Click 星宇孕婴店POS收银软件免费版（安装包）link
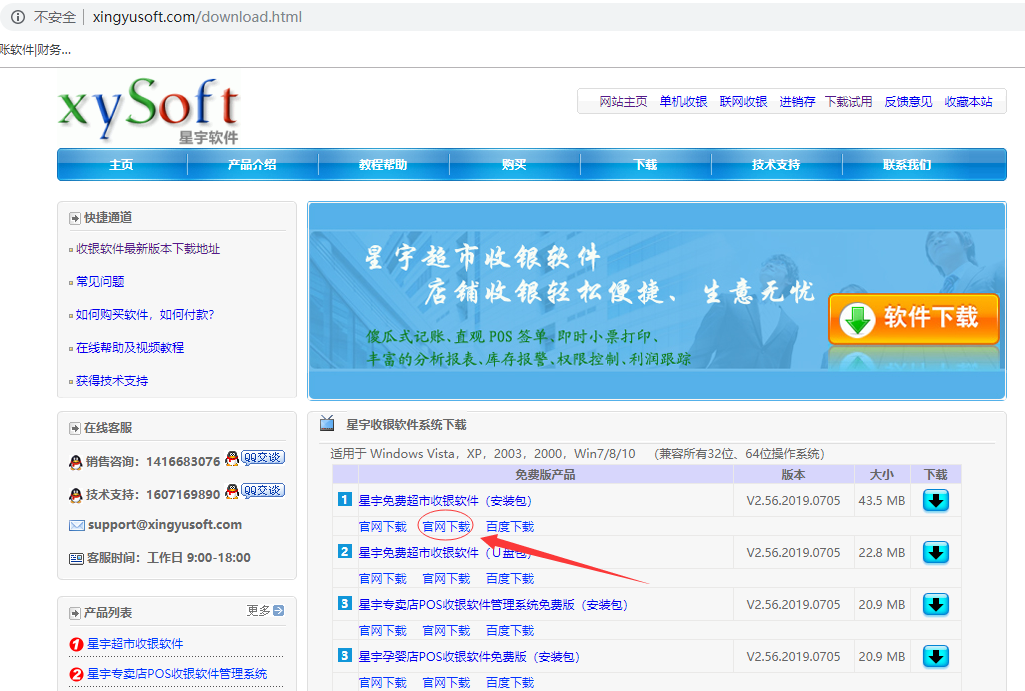Viewport: 1025px width, 691px height. point(469,656)
